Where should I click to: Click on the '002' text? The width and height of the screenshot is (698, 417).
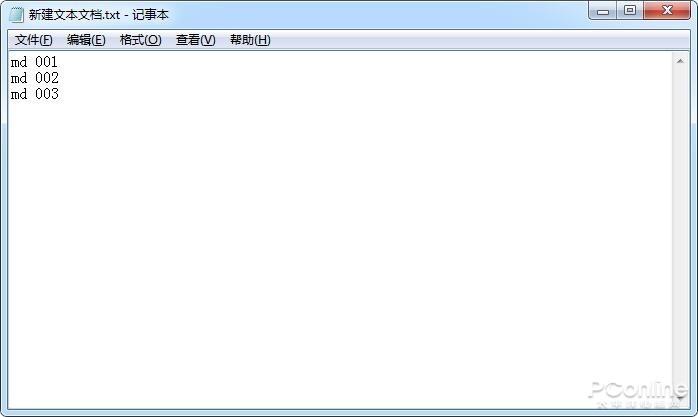click(47, 78)
